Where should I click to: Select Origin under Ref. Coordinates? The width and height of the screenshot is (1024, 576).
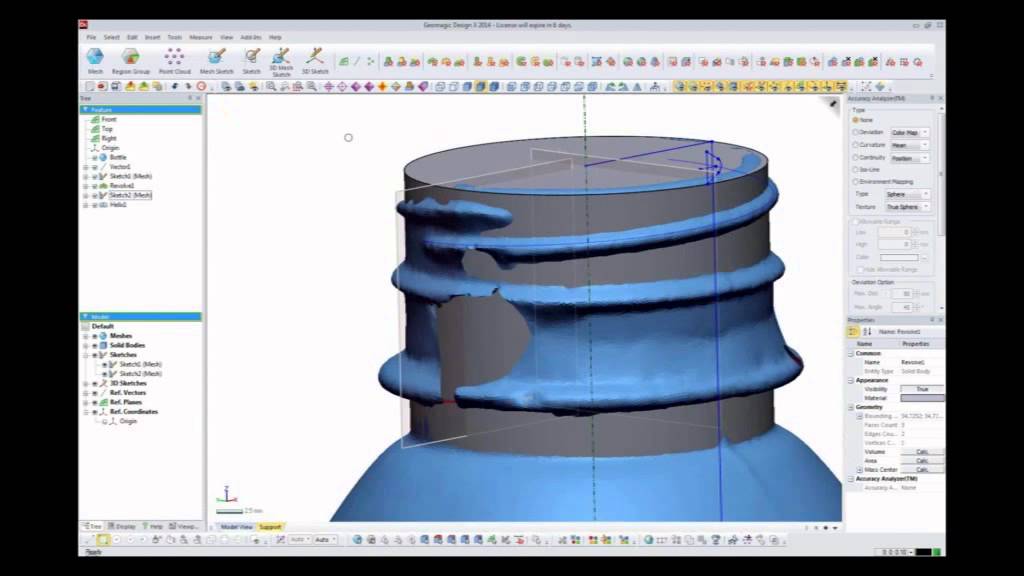tap(127, 421)
